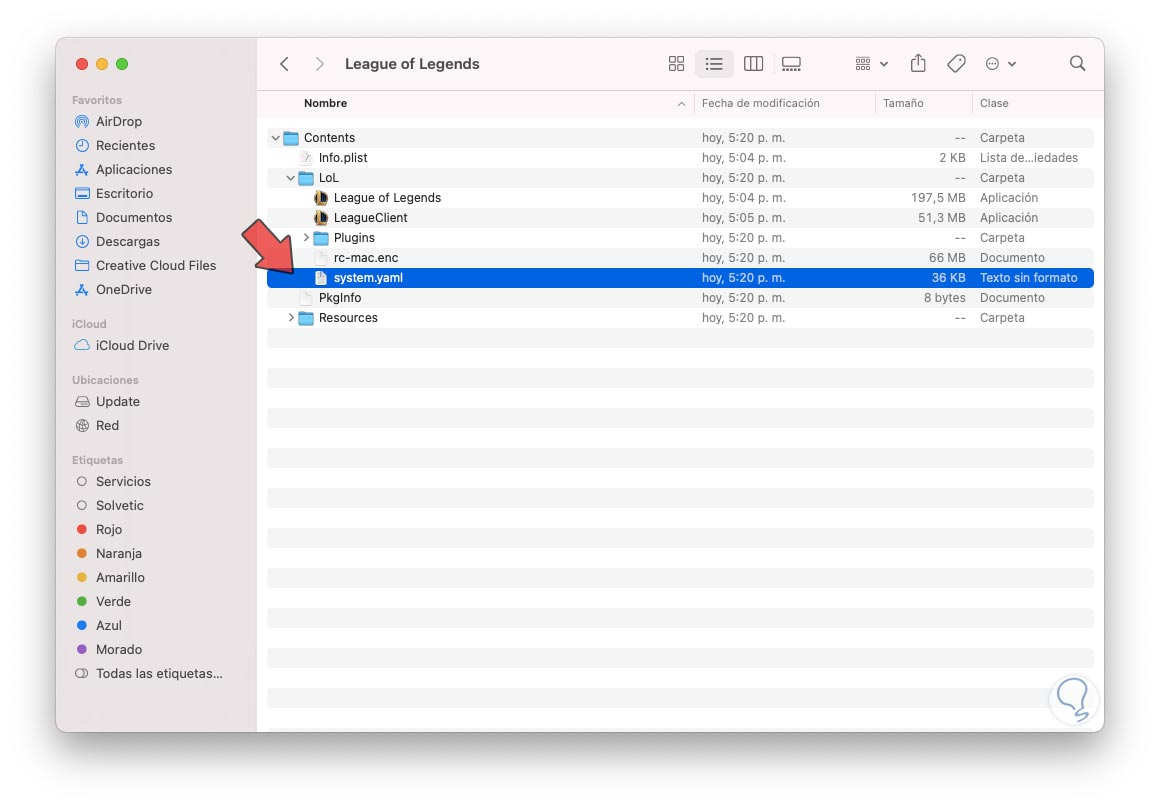This screenshot has height=806, width=1160.
Task: Click the 2 KB size cell
Action: tap(952, 158)
